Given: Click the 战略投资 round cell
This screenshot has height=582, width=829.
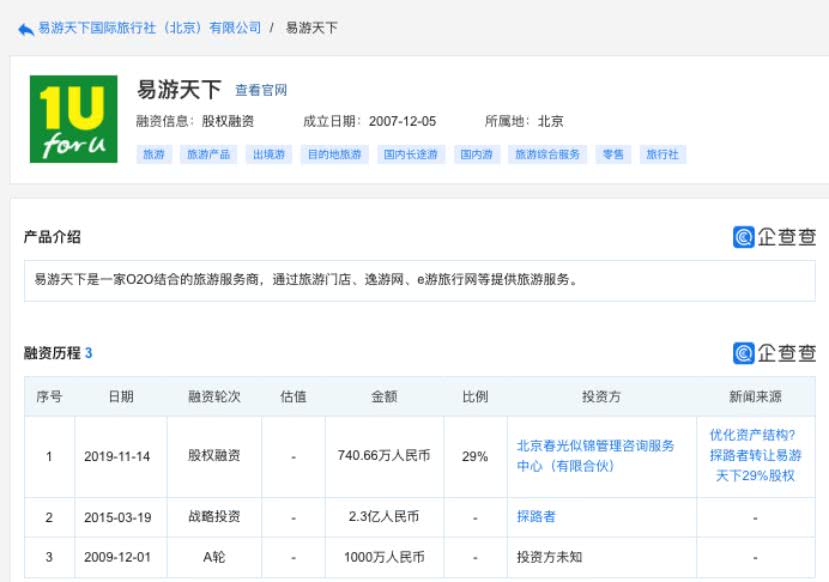Looking at the screenshot, I should pyautogui.click(x=214, y=516).
